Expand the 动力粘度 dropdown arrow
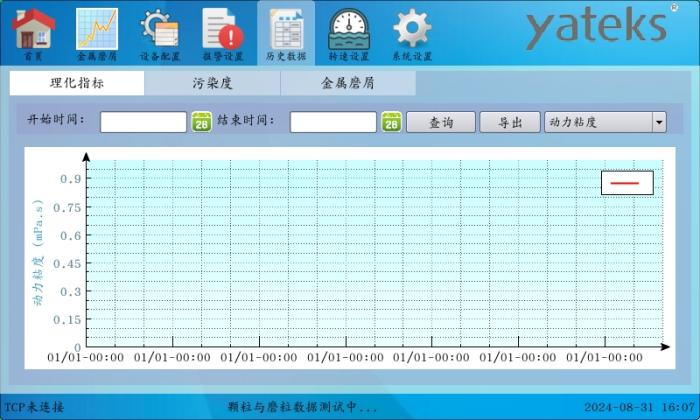 pyautogui.click(x=659, y=122)
